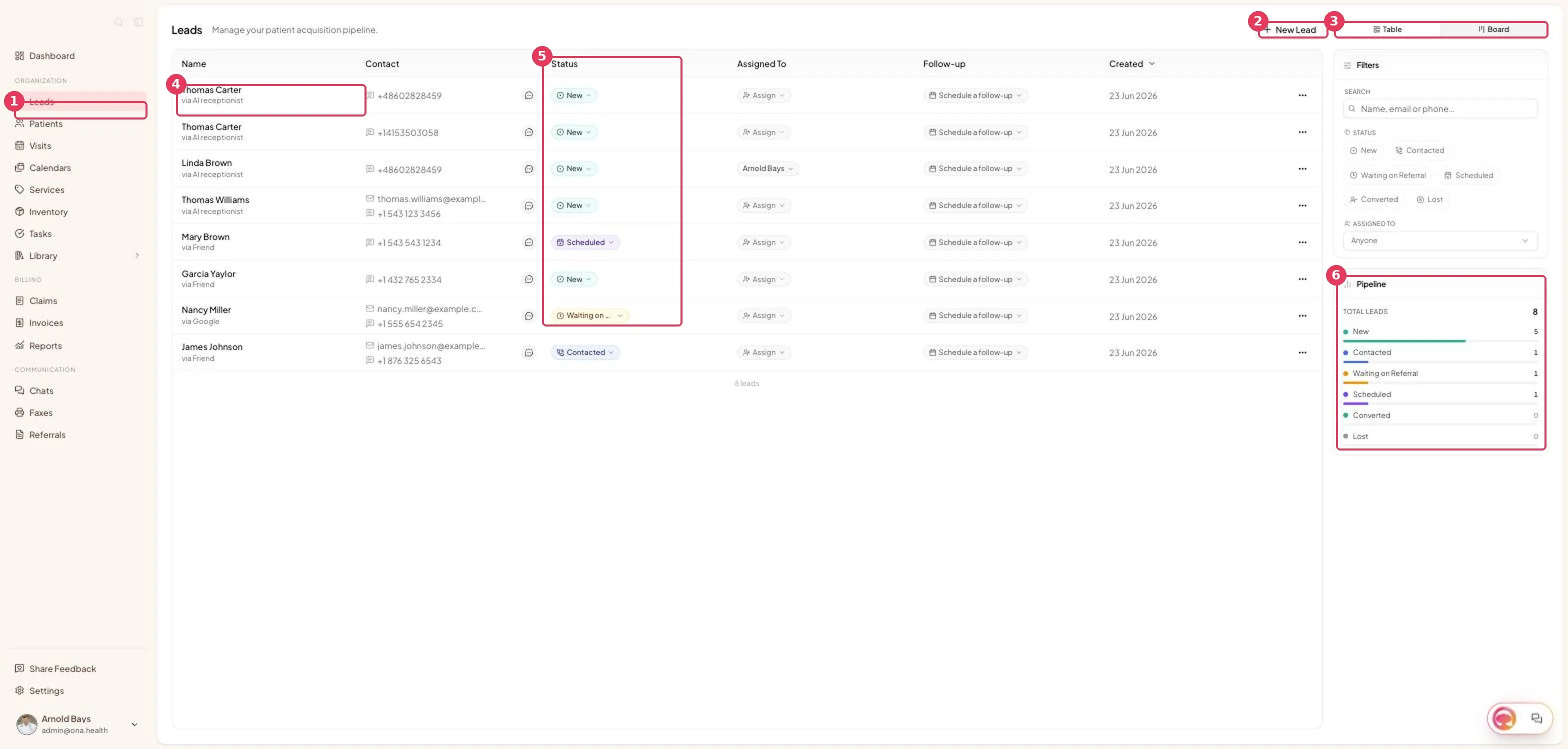
Task: Open the floating chat bubbles icon
Action: pos(1536,718)
